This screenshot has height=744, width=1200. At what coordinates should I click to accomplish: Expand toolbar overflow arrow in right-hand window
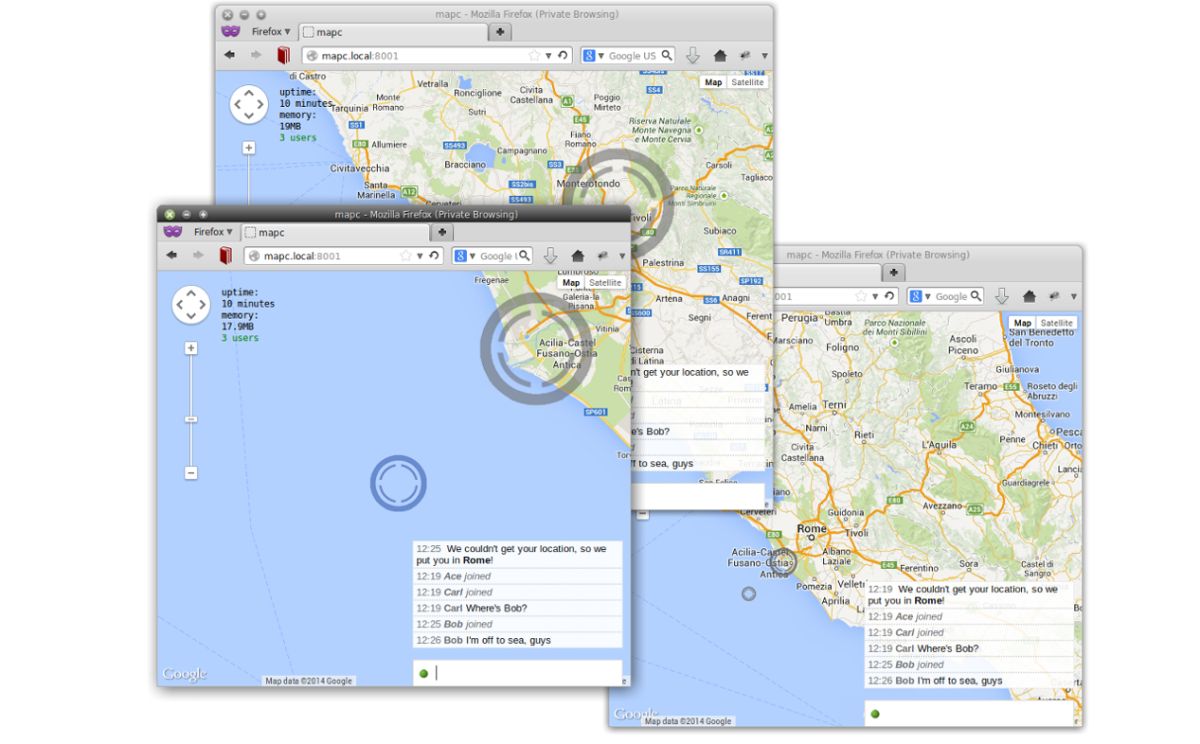tap(1074, 296)
